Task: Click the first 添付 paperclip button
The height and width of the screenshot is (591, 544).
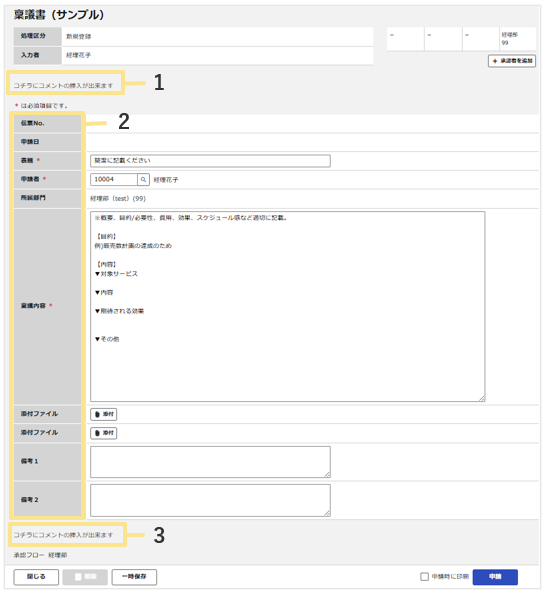Action: click(x=104, y=414)
